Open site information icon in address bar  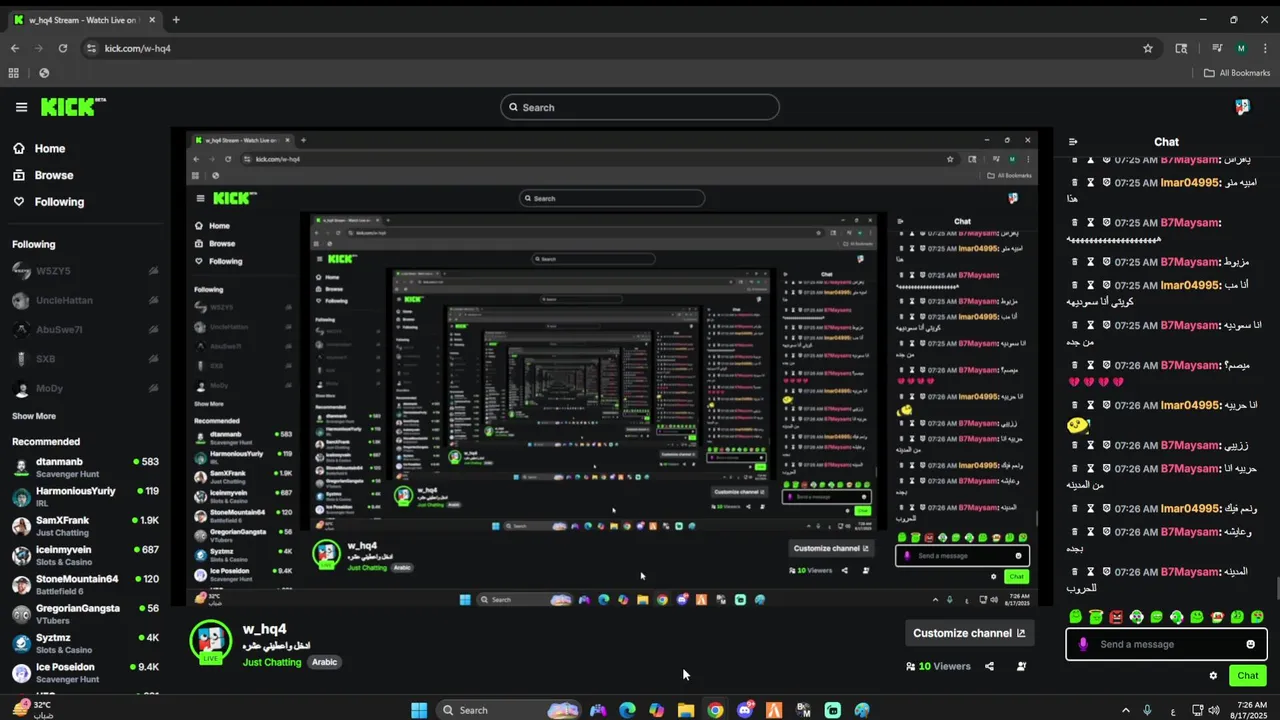(x=91, y=48)
